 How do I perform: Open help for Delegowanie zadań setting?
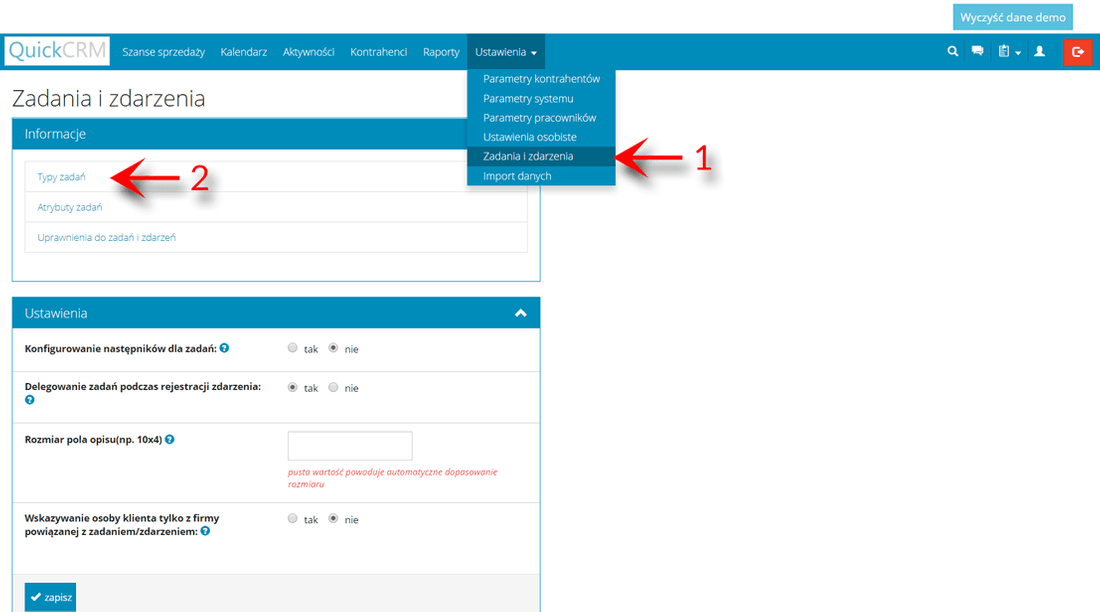pos(29,400)
